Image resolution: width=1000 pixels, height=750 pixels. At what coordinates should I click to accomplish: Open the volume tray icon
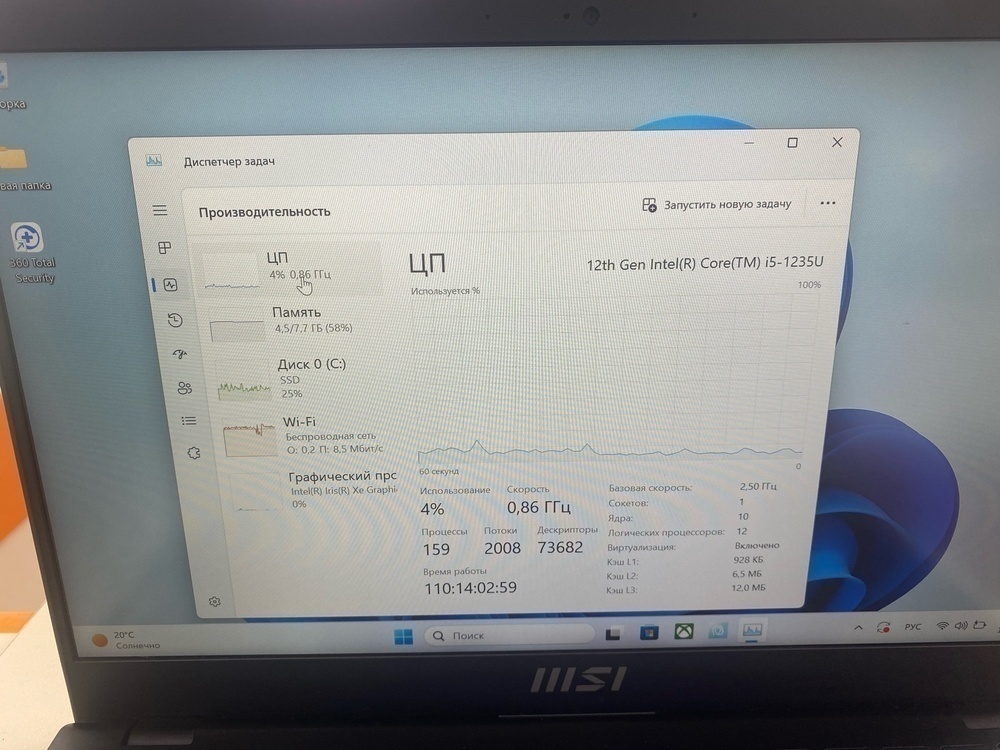click(960, 626)
